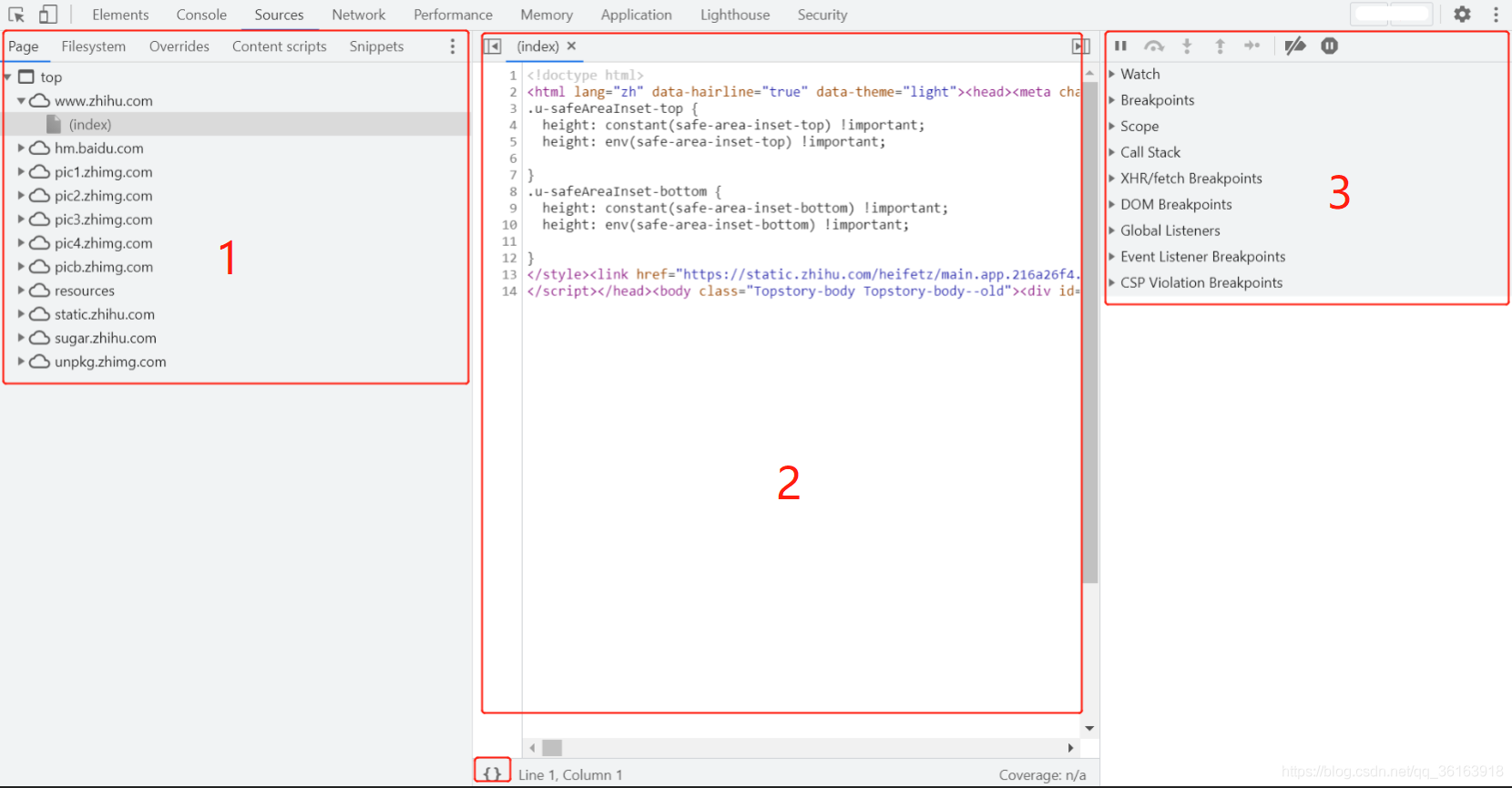The width and height of the screenshot is (1512, 788).
Task: Open the Security panel
Action: click(x=822, y=15)
